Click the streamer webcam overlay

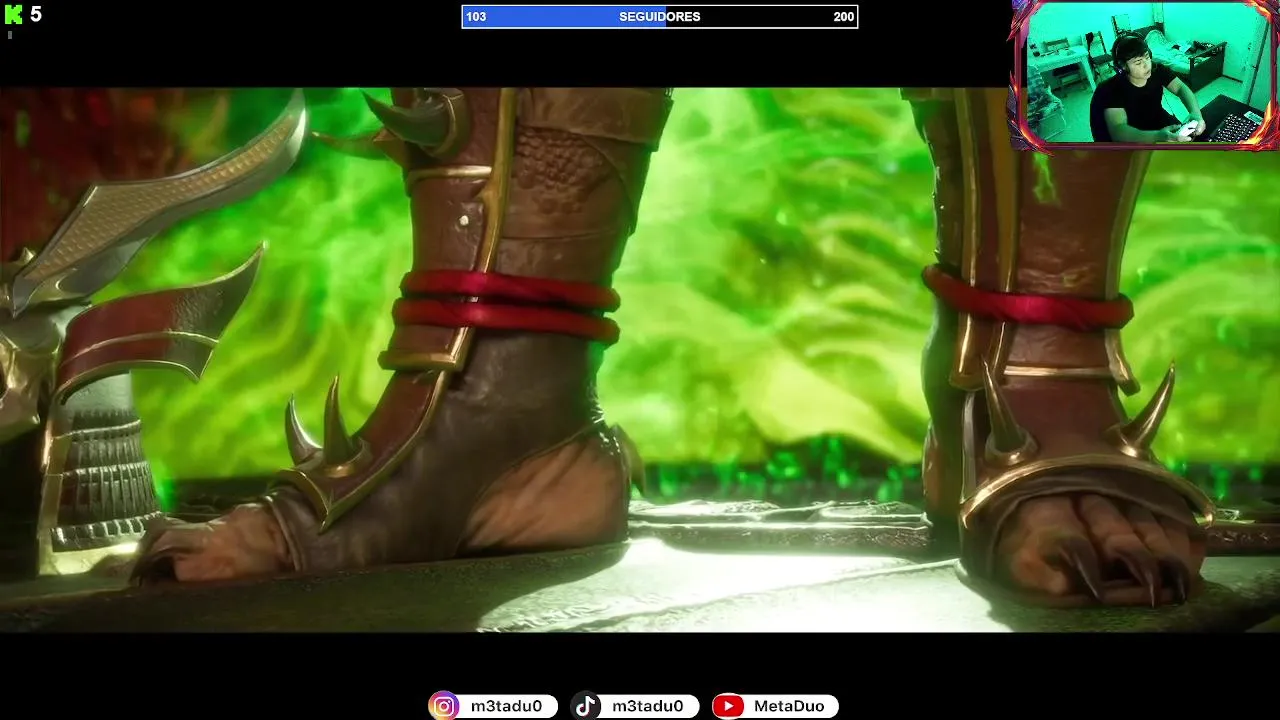click(1145, 75)
